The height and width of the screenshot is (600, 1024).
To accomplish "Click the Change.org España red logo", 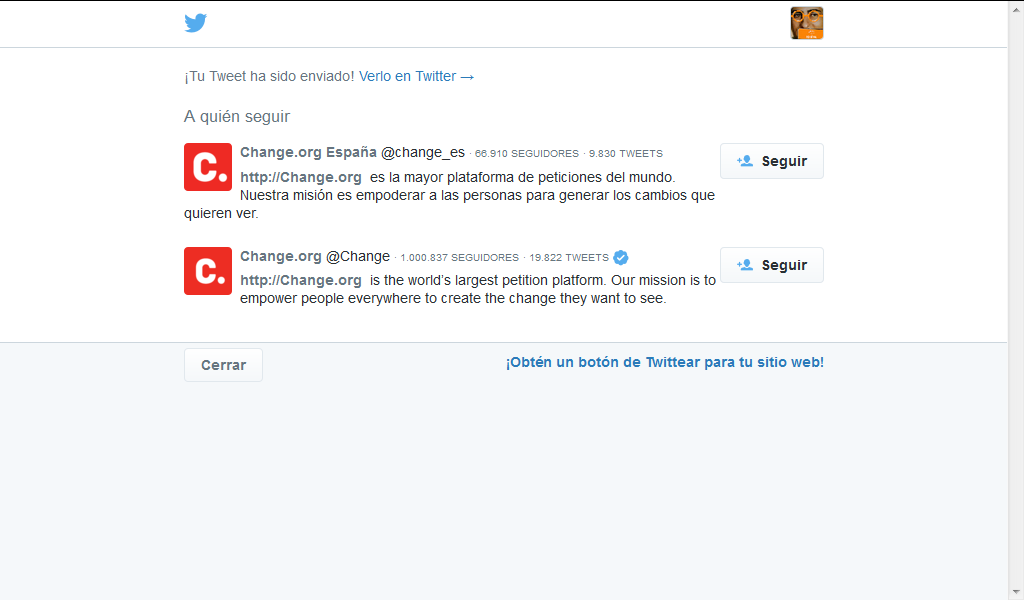I will (x=208, y=167).
